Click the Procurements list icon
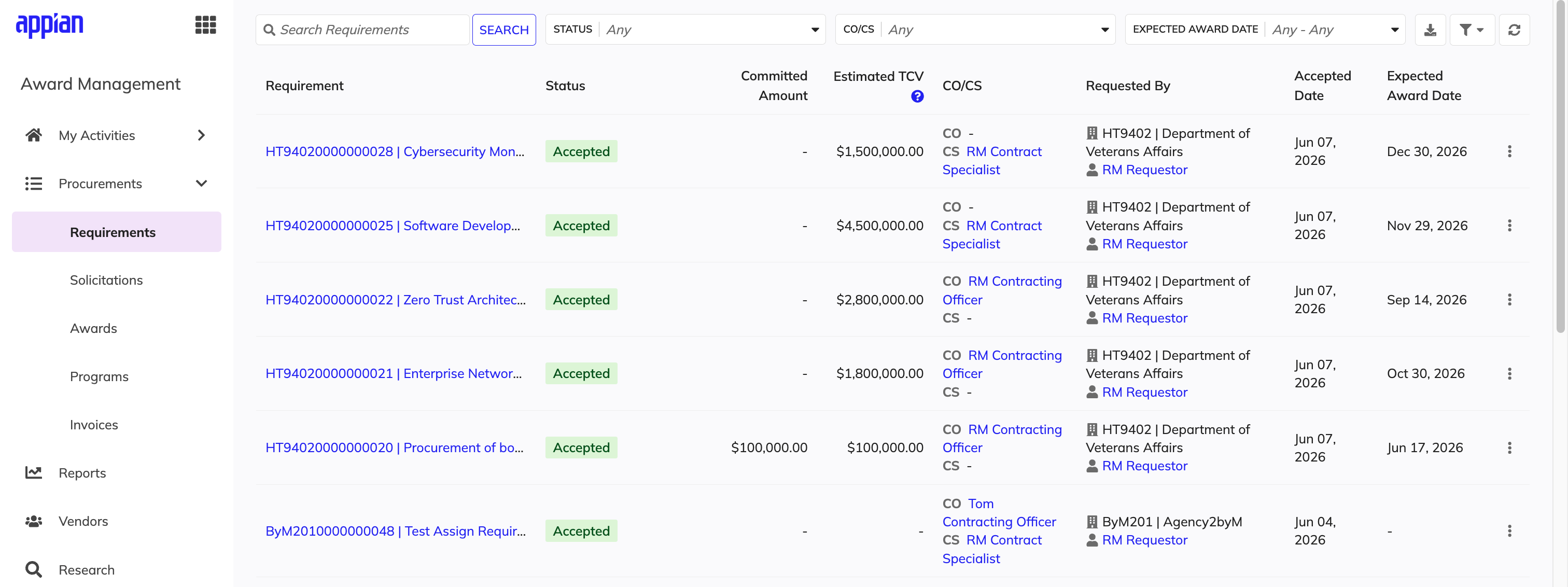1568x587 pixels. pos(34,183)
